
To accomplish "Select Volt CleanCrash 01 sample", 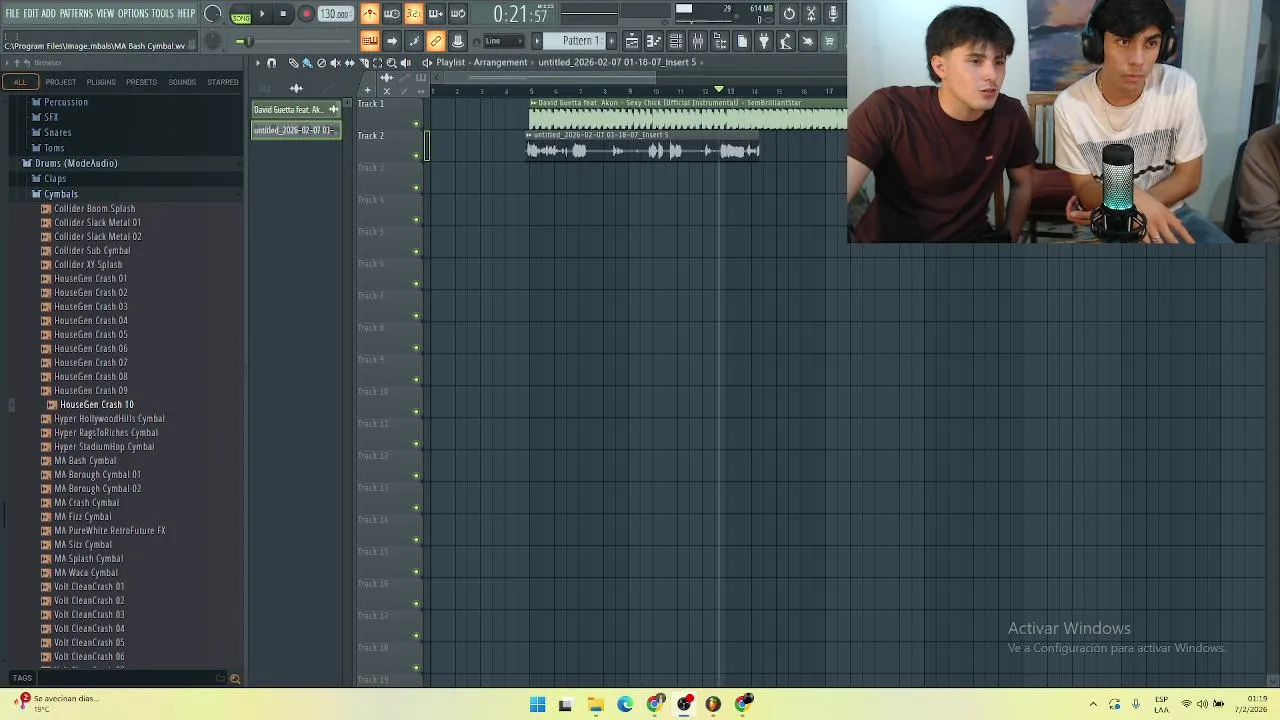I will (89, 587).
